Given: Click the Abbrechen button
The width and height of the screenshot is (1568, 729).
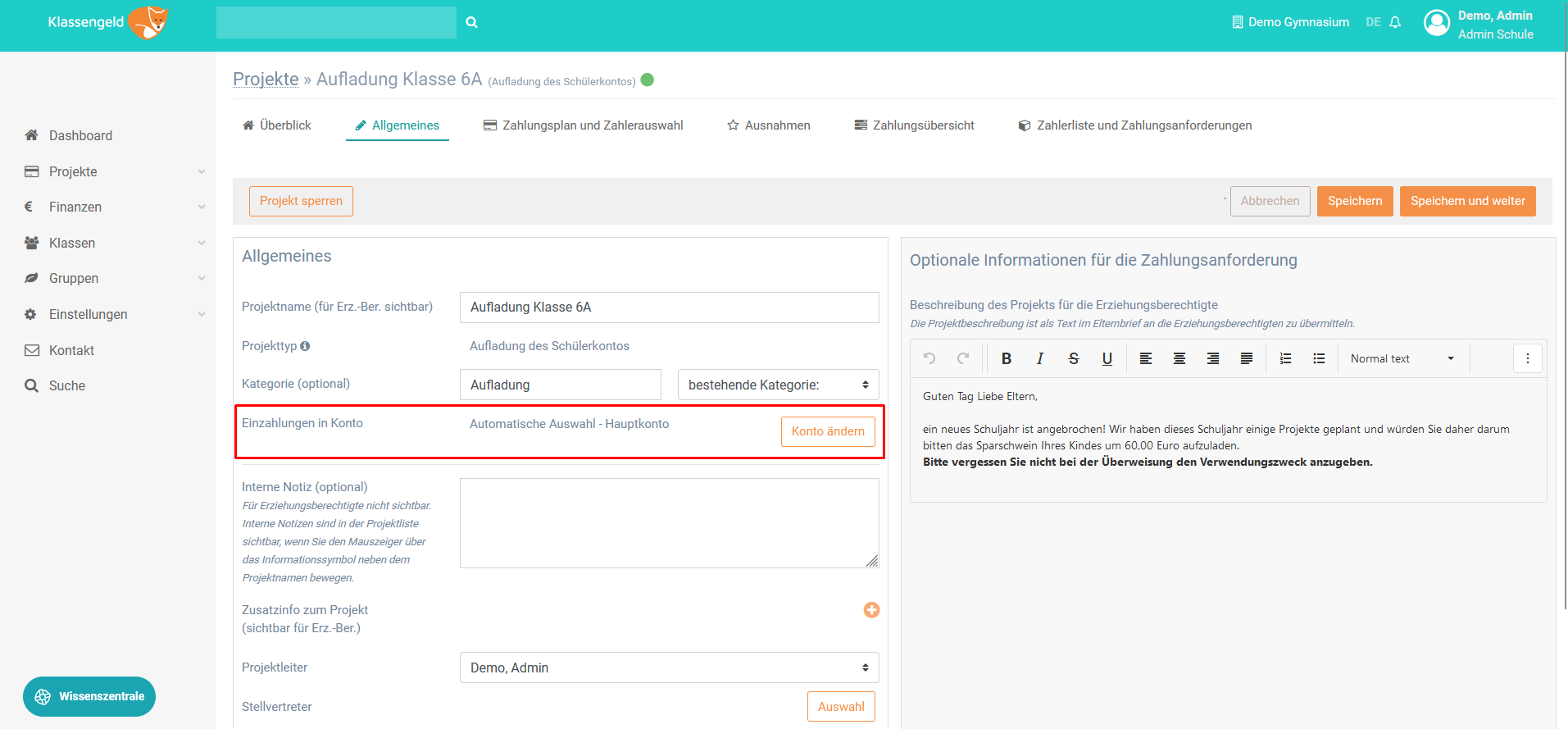Looking at the screenshot, I should pyautogui.click(x=1270, y=201).
